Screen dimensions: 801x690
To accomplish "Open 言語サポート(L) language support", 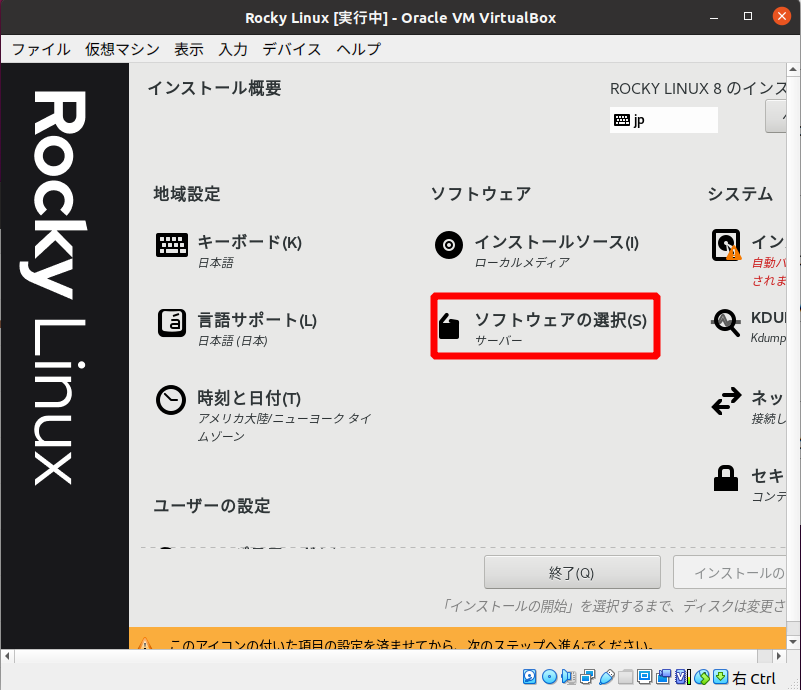I will 237,329.
